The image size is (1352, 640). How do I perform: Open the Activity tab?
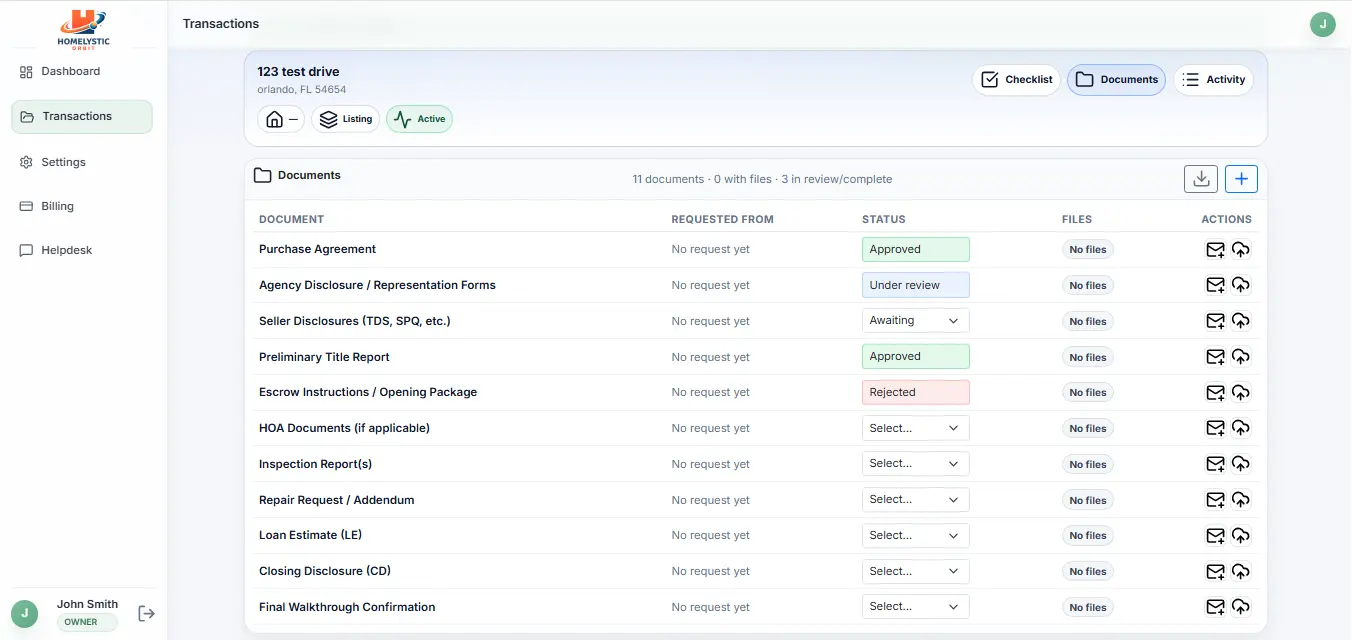tap(1213, 79)
